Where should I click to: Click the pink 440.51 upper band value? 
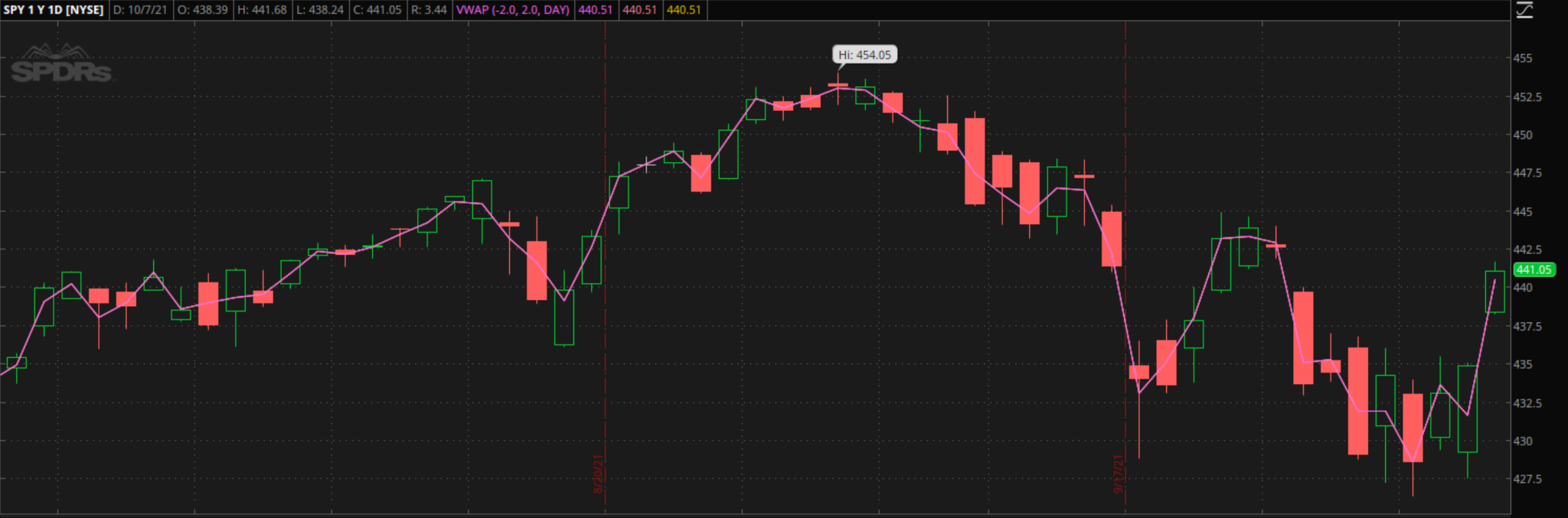pyautogui.click(x=640, y=10)
